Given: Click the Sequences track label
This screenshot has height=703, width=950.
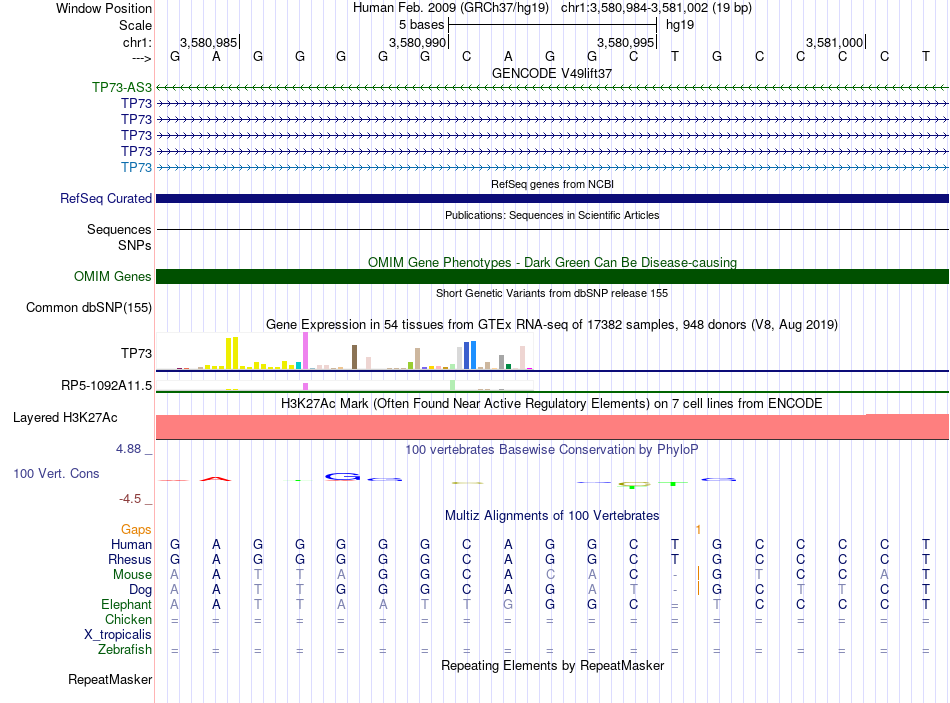Looking at the screenshot, I should click(119, 229).
